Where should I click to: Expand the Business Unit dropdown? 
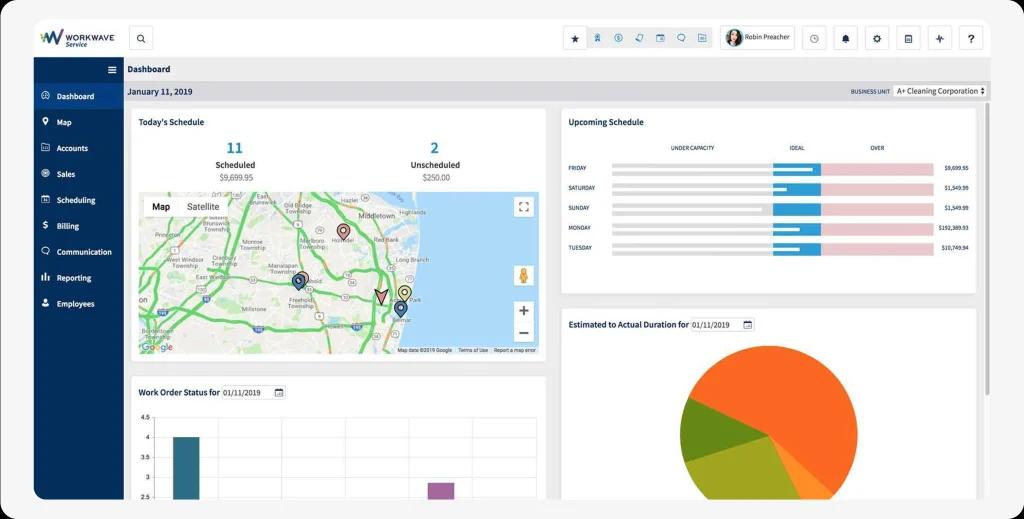click(940, 91)
